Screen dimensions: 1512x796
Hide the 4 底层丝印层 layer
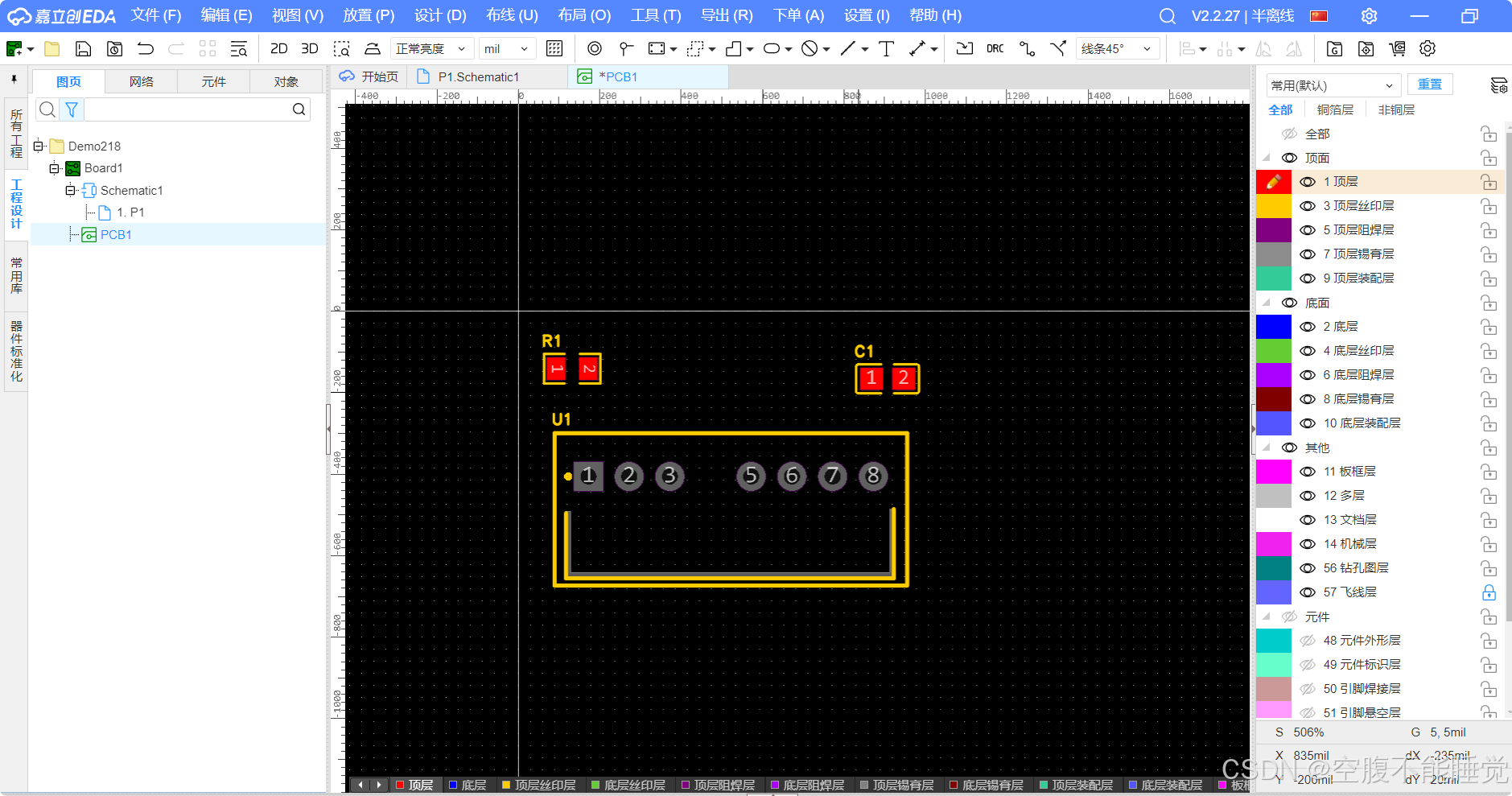click(x=1308, y=351)
